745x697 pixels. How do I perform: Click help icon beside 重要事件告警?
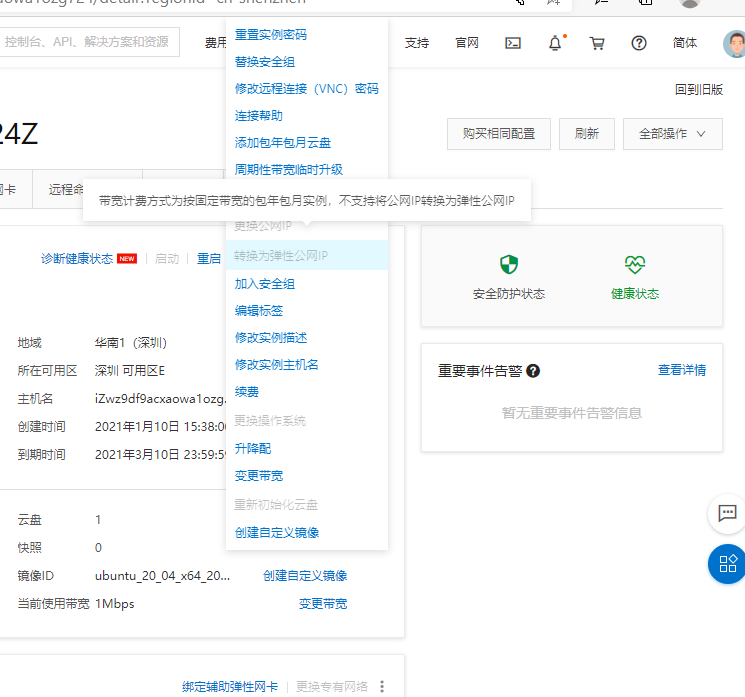(533, 371)
